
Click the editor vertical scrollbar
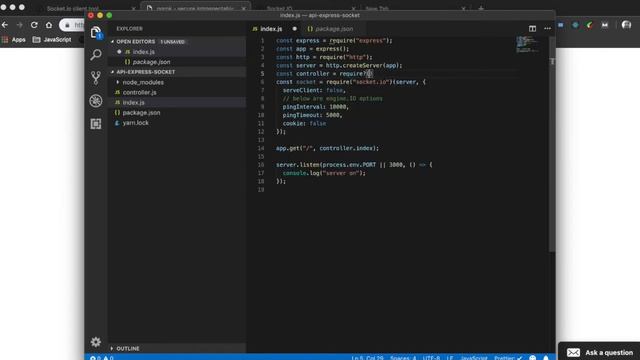552,144
